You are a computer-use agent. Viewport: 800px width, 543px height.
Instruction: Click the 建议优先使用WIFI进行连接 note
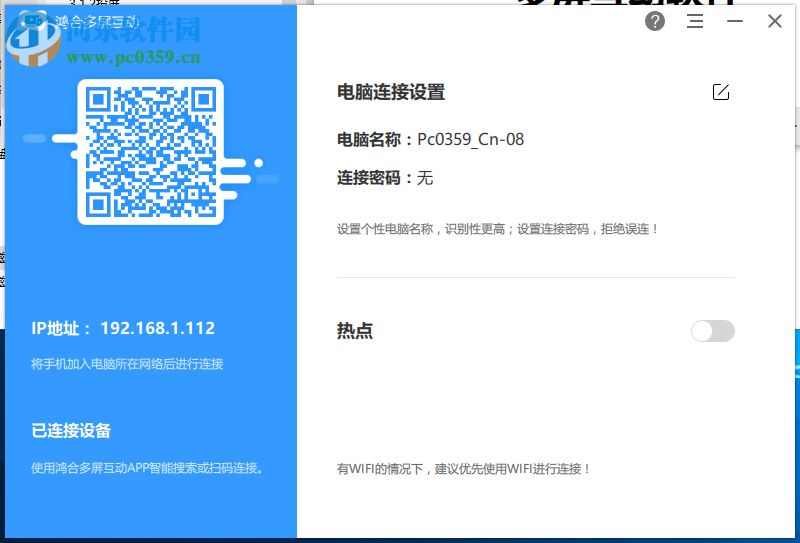point(513,469)
